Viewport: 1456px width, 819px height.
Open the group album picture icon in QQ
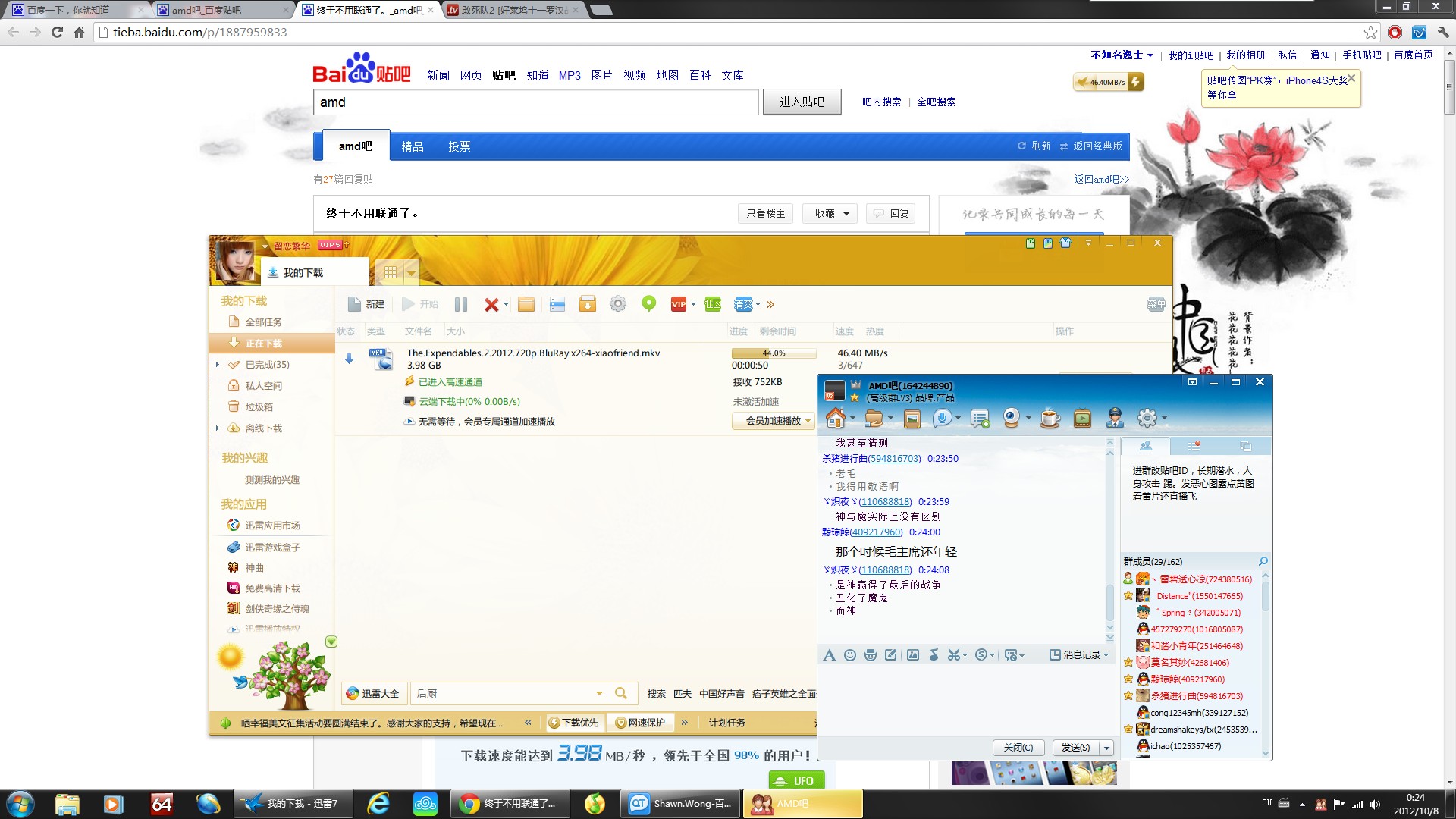(x=912, y=419)
